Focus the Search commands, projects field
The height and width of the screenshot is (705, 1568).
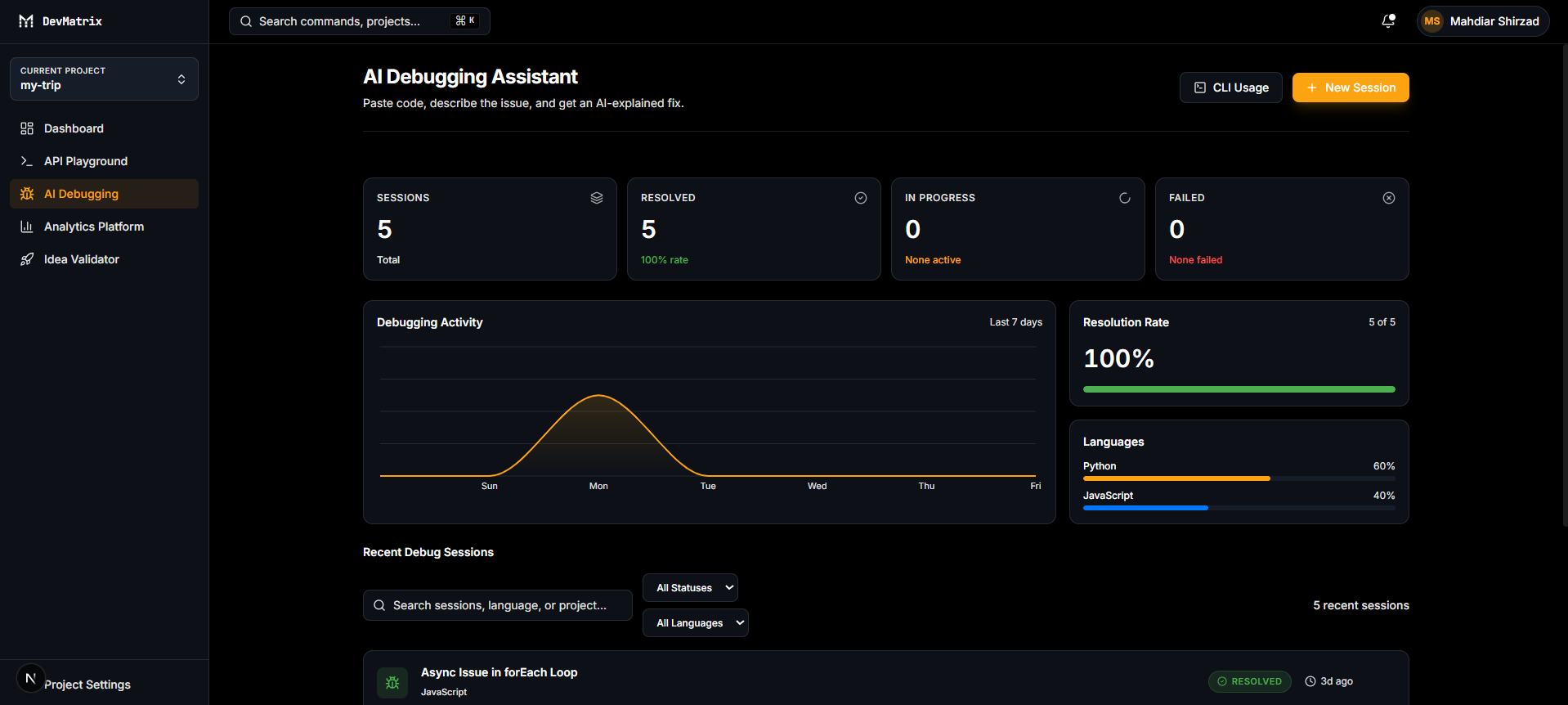[360, 21]
